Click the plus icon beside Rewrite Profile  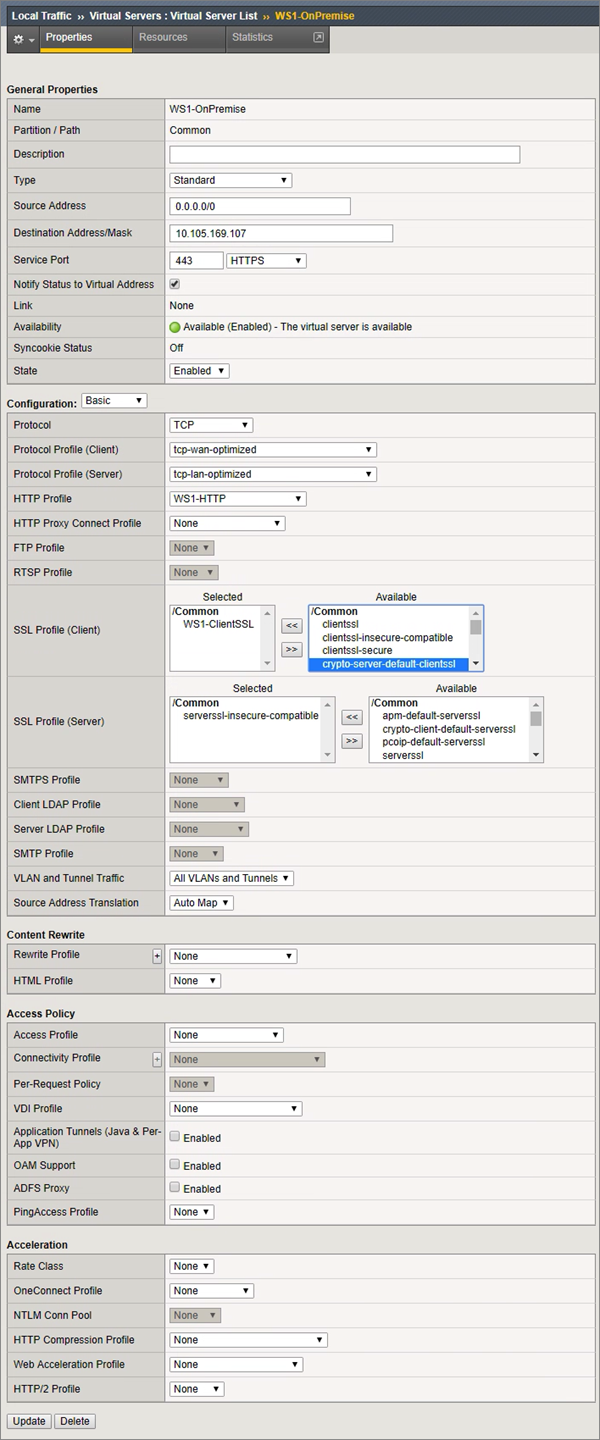(157, 956)
